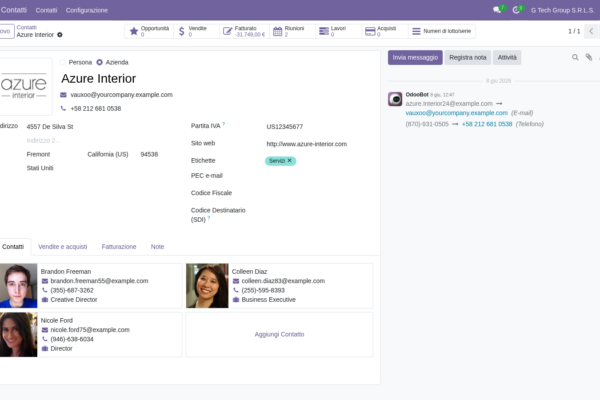This screenshot has height=400, width=600.
Task: Select the Persona radio button
Action: (63, 62)
